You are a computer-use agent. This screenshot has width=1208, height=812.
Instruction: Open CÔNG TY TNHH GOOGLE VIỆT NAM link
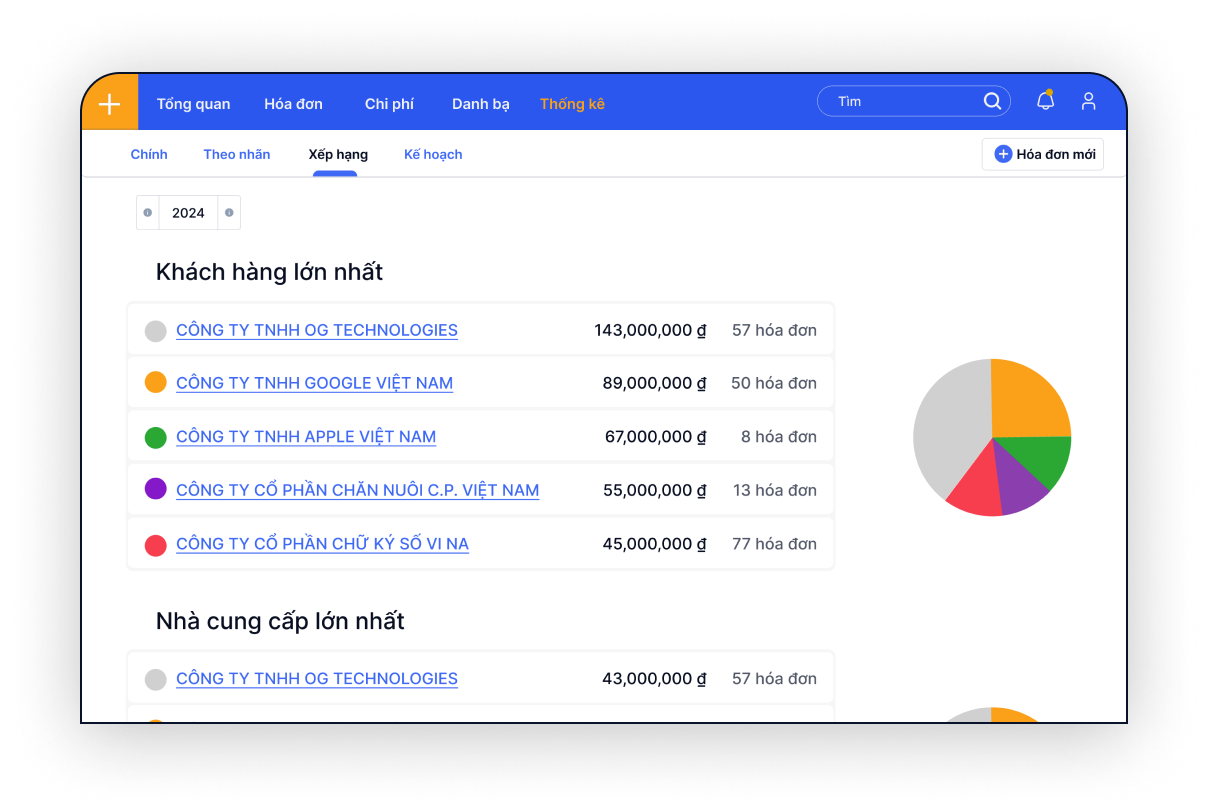[314, 383]
